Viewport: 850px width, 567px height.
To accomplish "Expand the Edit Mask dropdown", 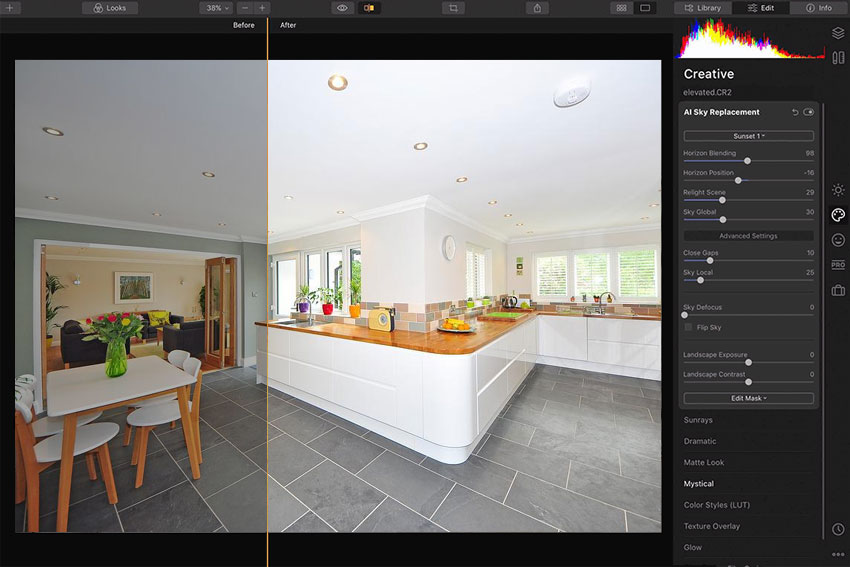I will [748, 398].
